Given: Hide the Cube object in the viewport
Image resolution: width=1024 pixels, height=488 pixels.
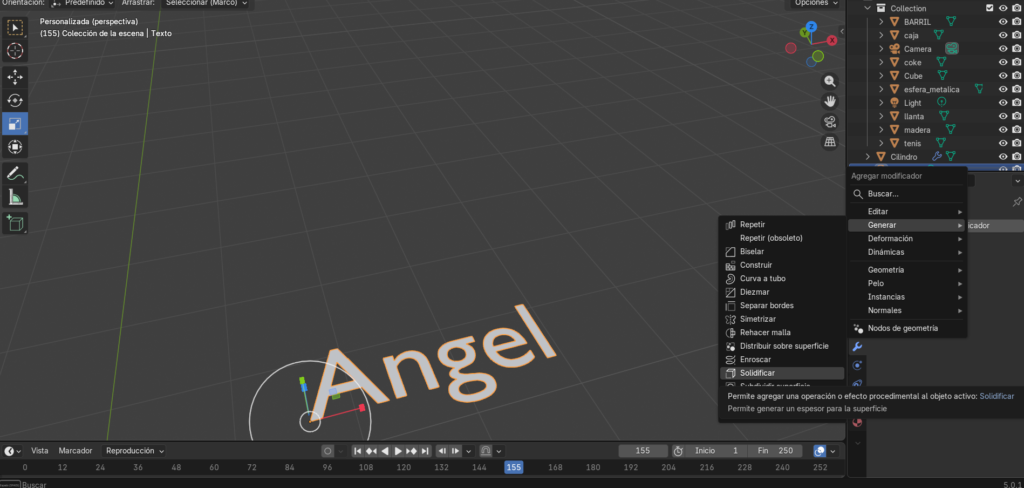Looking at the screenshot, I should [1003, 76].
